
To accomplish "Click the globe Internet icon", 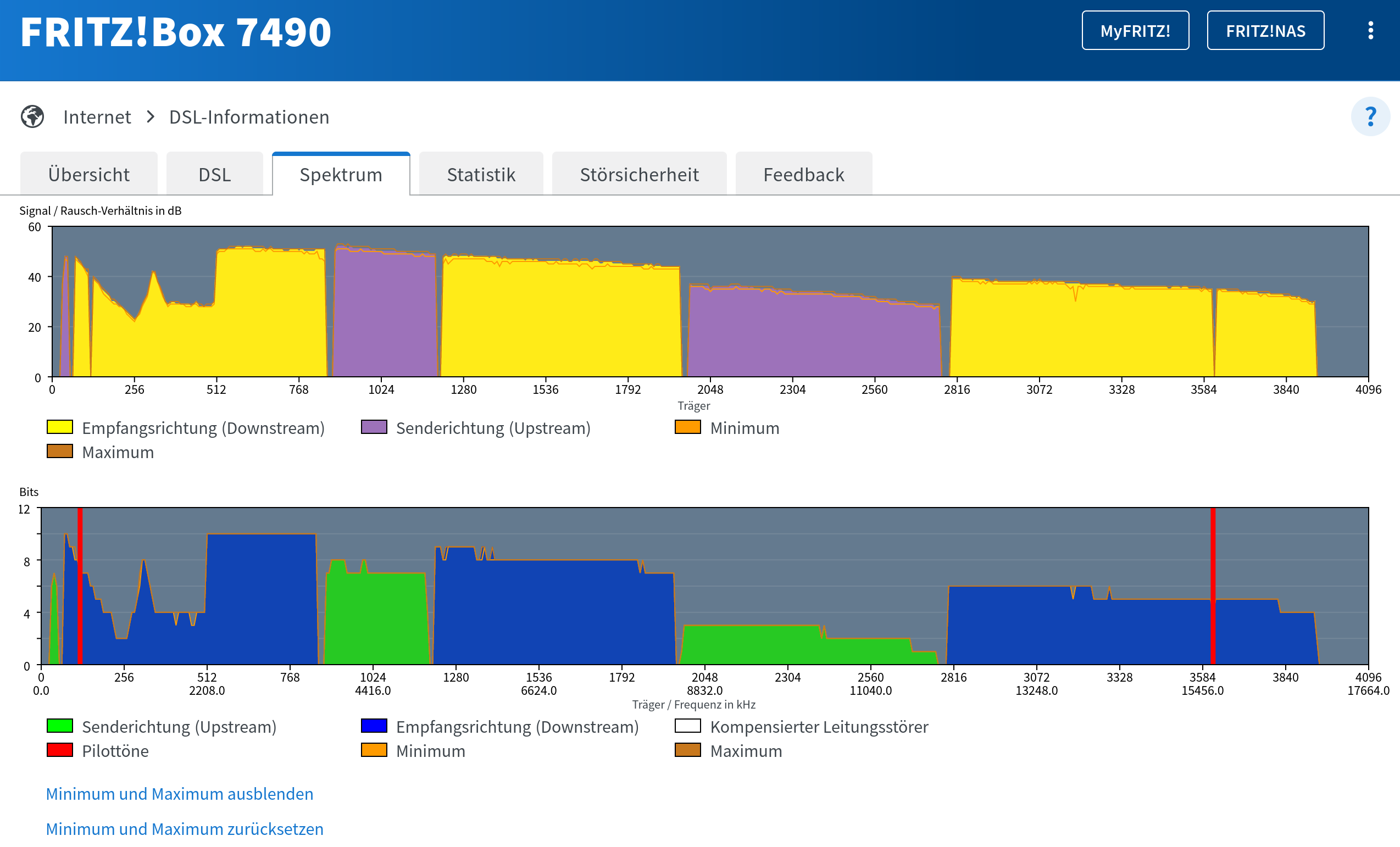I will tap(32, 116).
